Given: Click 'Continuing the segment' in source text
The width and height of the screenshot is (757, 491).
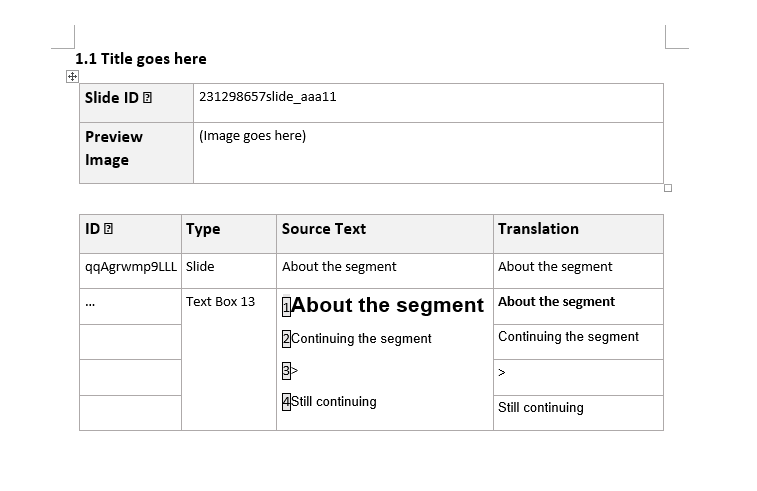Looking at the screenshot, I should tap(361, 339).
